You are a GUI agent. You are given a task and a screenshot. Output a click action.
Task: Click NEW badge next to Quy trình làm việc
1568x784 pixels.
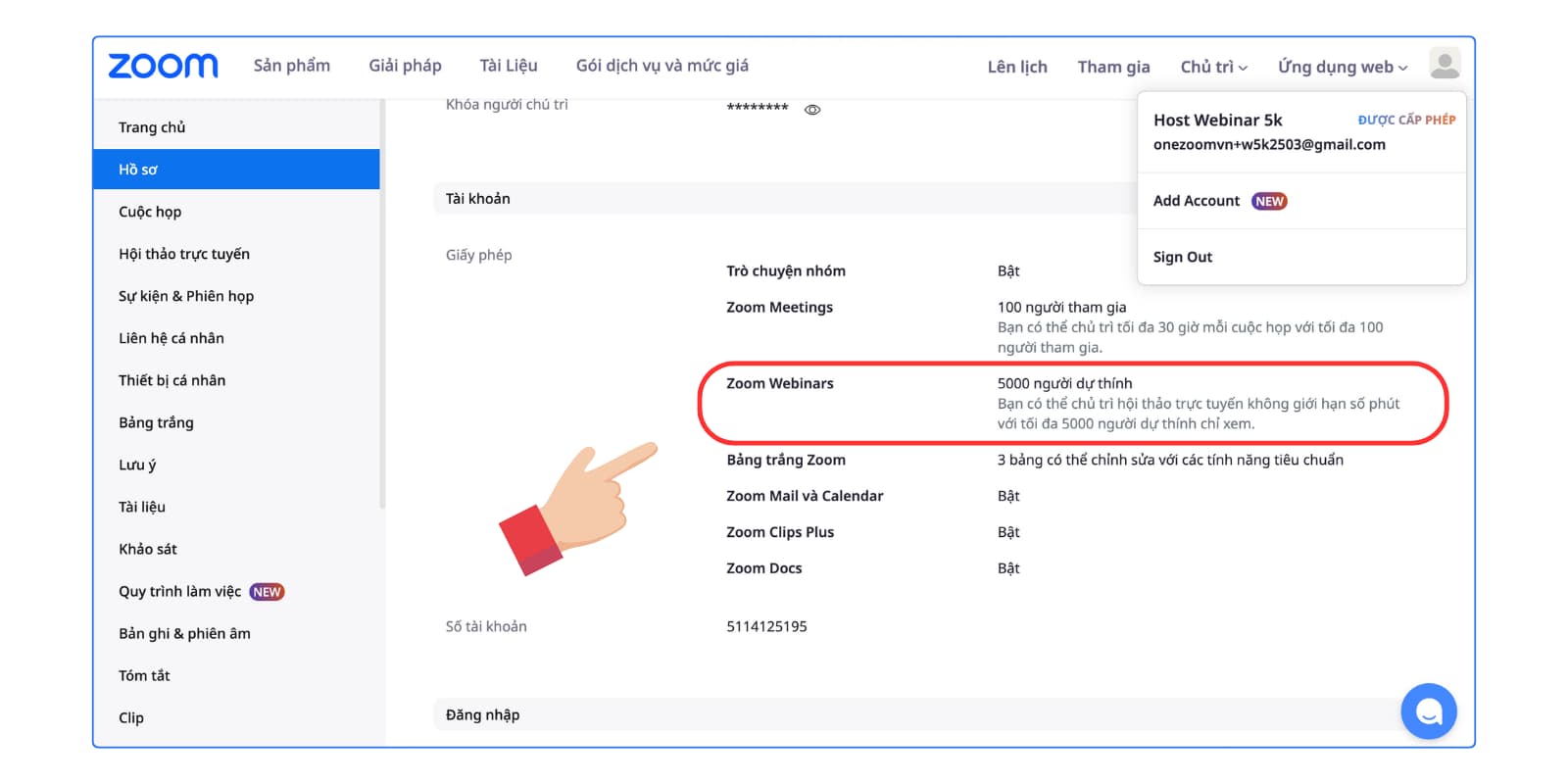[x=267, y=592]
